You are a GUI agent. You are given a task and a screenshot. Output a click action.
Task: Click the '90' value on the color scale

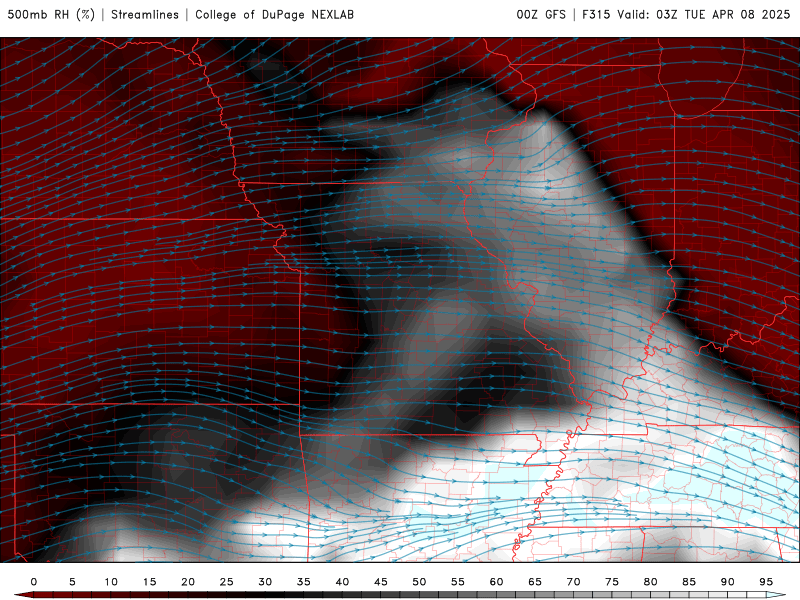tap(728, 582)
